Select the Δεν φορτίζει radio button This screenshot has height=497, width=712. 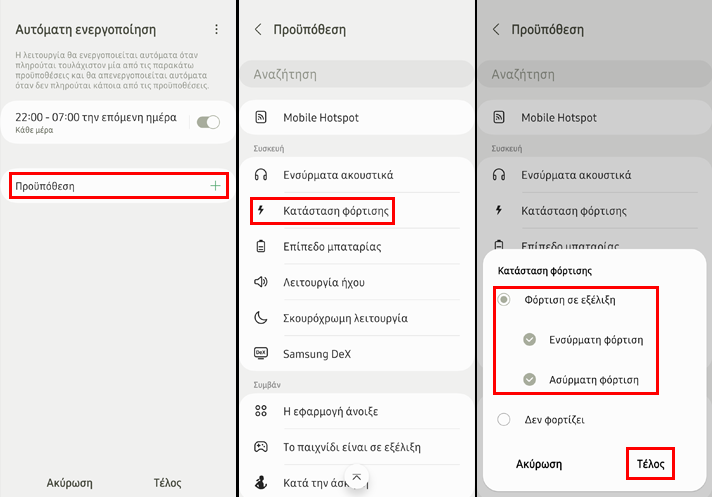[x=504, y=419]
